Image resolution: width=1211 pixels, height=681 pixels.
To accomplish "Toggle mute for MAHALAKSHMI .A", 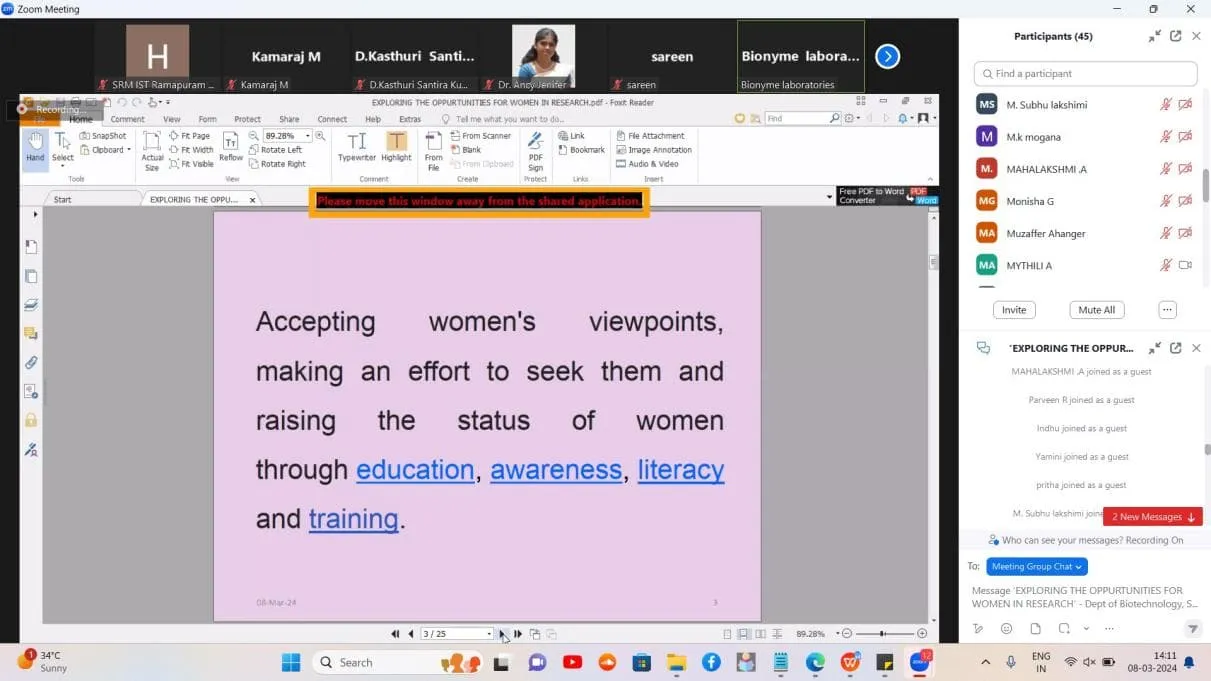I will click(1165, 169).
